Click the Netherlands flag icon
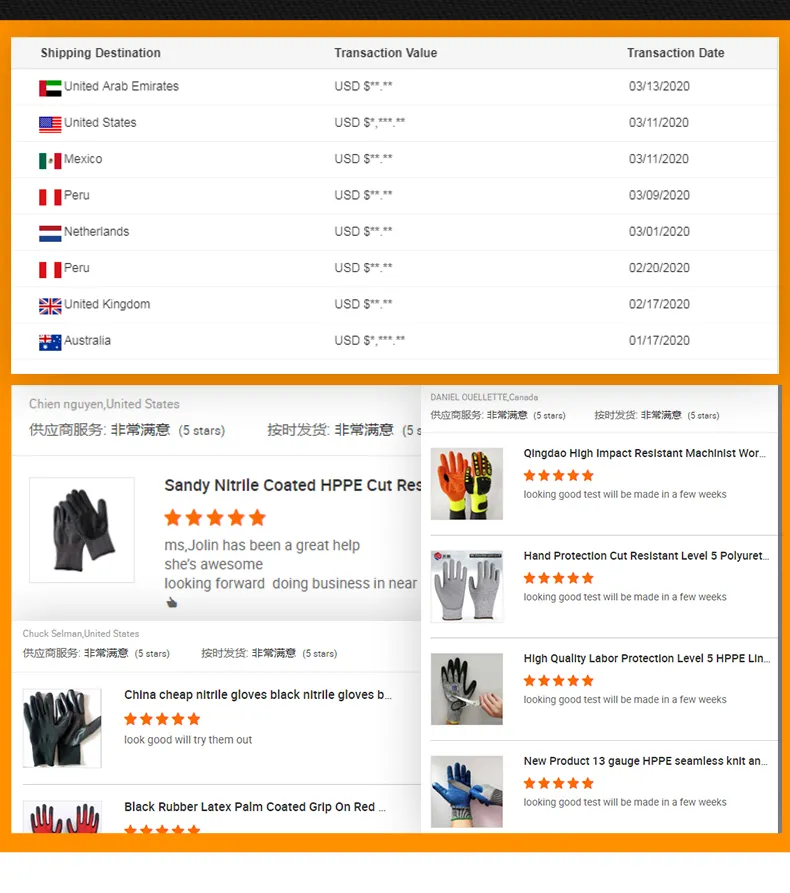The height and width of the screenshot is (893, 790). click(x=50, y=234)
